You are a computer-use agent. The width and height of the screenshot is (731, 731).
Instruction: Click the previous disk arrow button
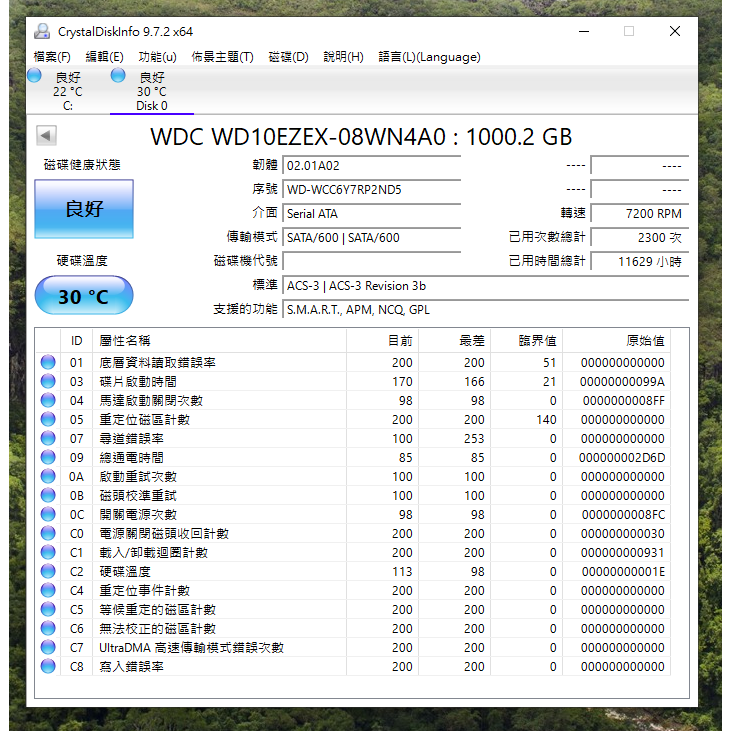click(46, 136)
